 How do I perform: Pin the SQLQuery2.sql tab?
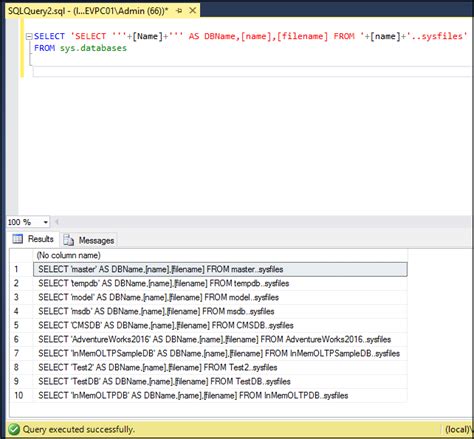[179, 11]
